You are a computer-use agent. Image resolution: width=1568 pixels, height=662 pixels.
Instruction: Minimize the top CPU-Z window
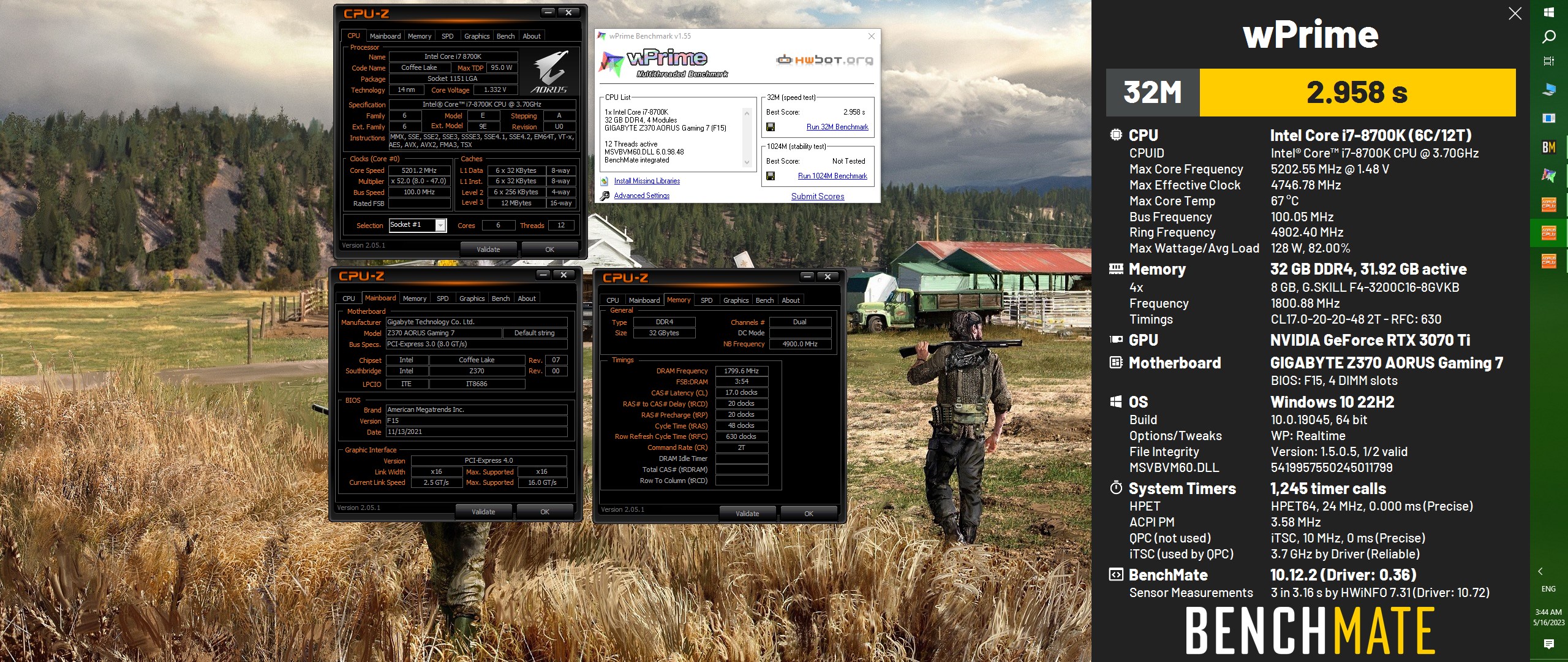[x=548, y=12]
